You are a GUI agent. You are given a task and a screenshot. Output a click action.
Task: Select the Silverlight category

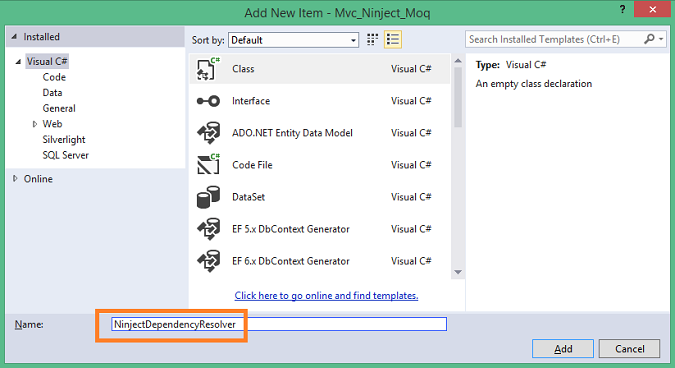64,140
